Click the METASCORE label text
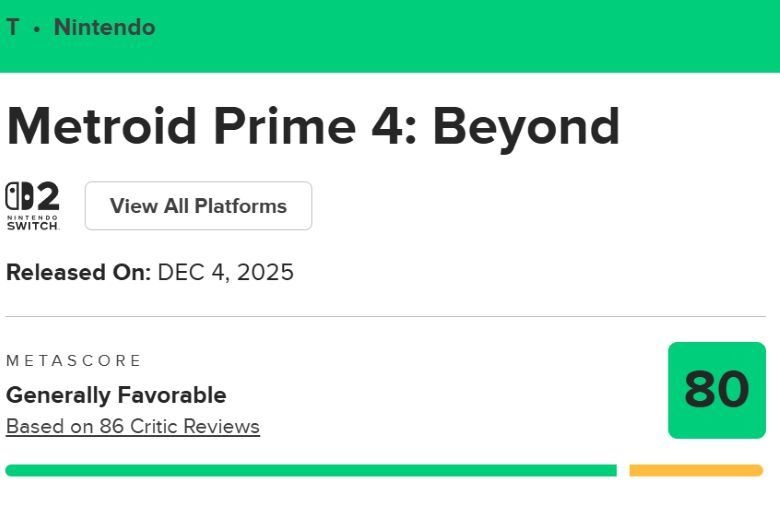The width and height of the screenshot is (780, 508). (74, 361)
